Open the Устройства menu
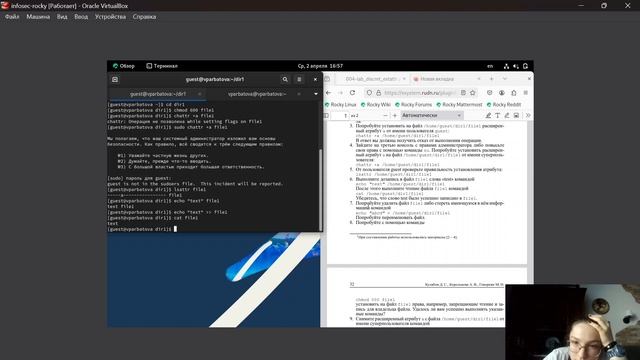 pos(110,17)
